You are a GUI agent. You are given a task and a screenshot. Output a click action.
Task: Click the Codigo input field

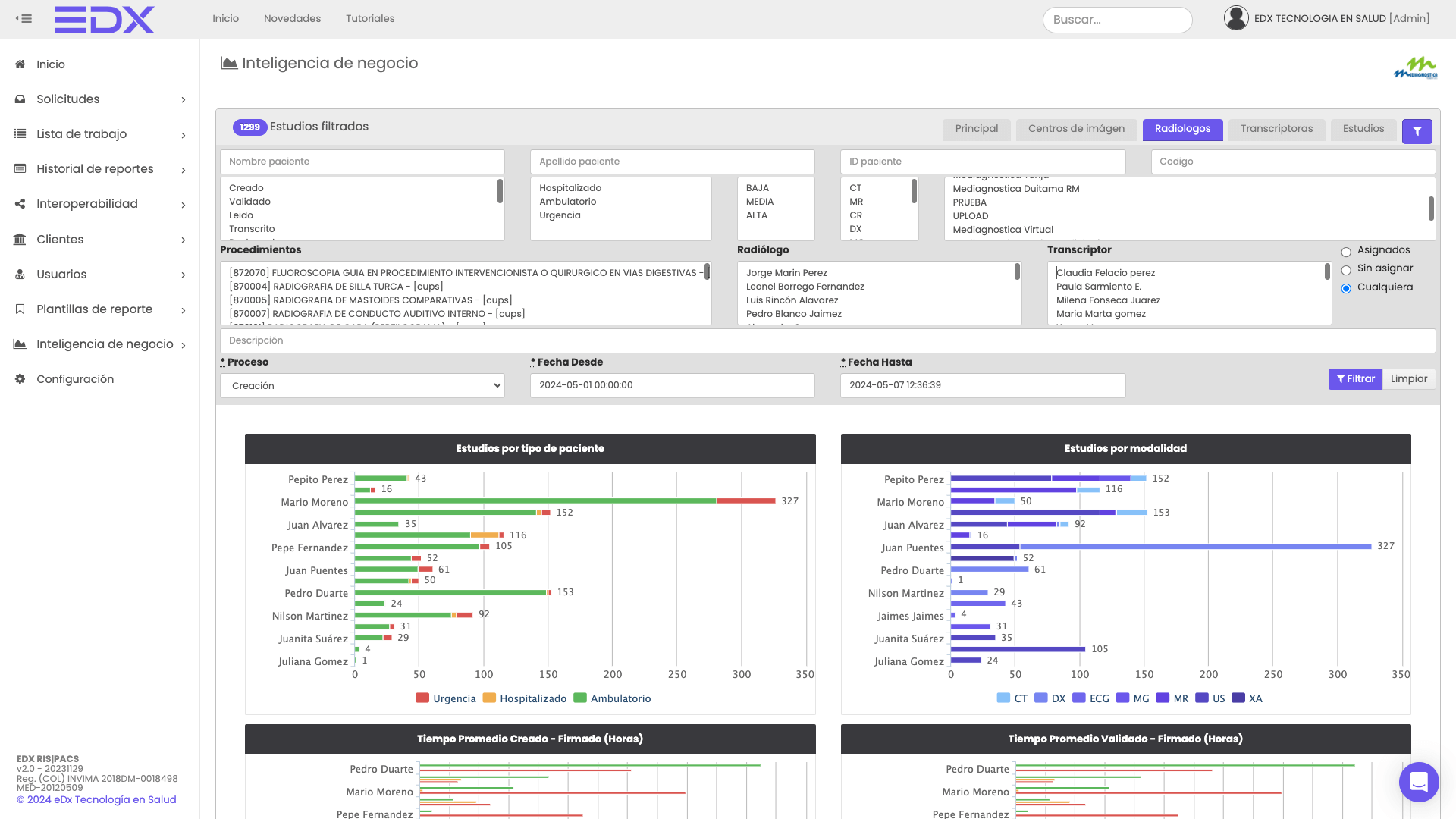[1293, 162]
